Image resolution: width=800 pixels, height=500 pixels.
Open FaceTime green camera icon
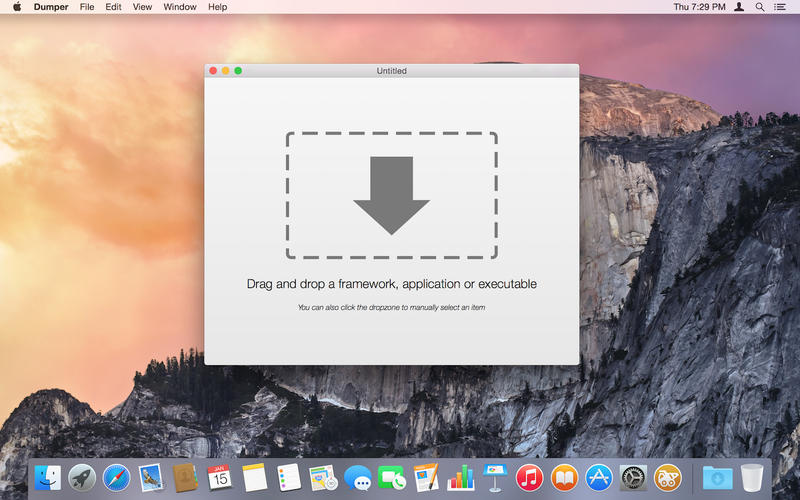[392, 478]
